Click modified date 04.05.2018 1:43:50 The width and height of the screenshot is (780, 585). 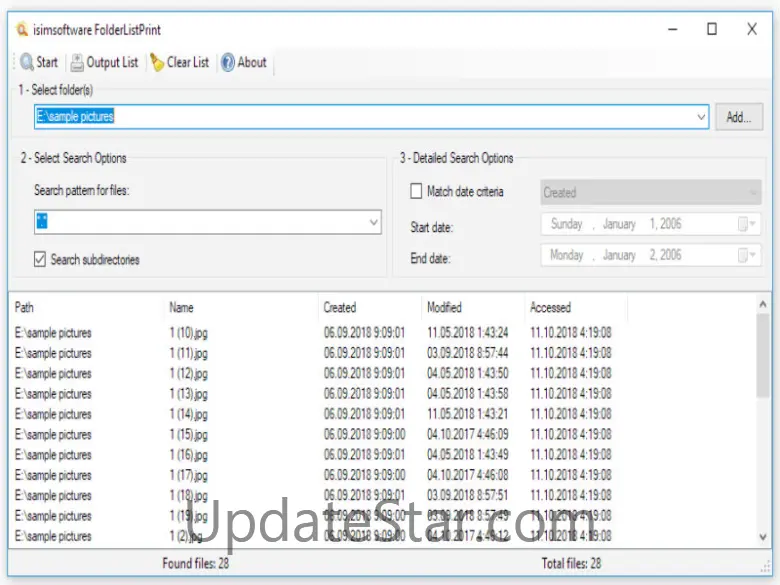468,373
